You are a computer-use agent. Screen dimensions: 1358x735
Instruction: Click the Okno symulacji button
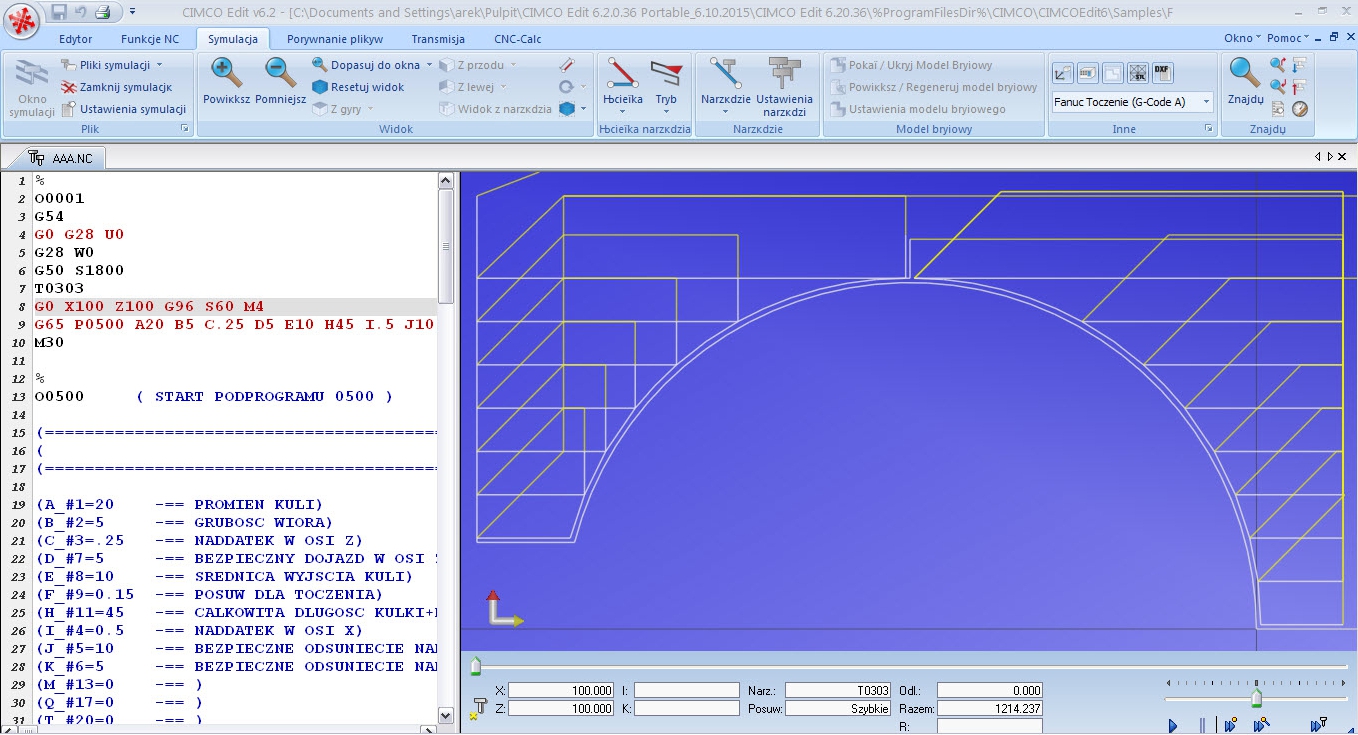[x=32, y=87]
